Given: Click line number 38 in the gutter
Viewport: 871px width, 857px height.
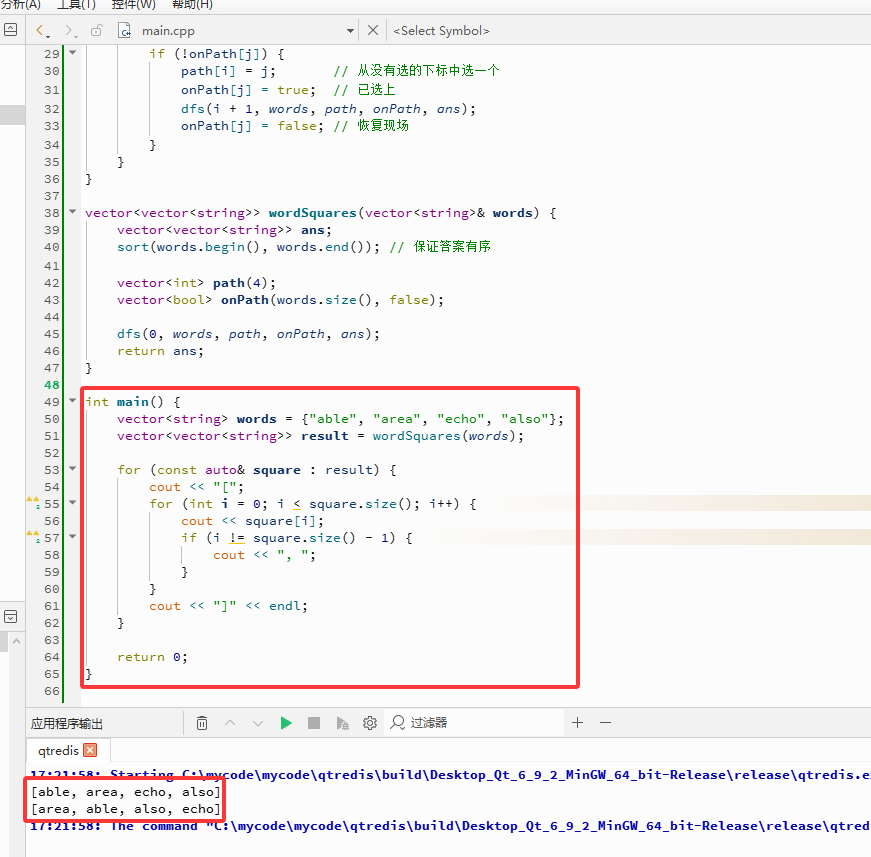Looking at the screenshot, I should point(52,213).
